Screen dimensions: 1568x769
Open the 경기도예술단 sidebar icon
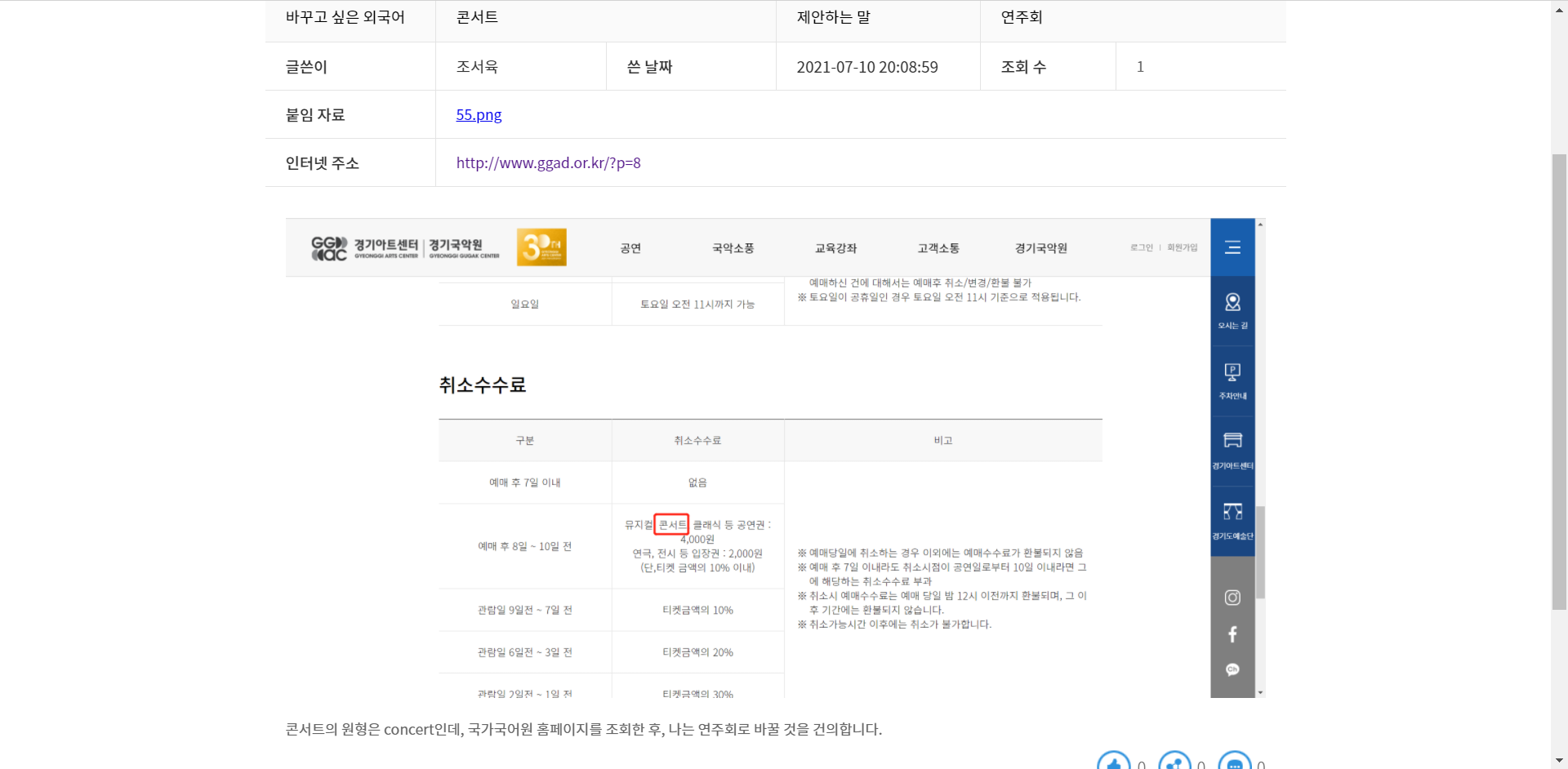pos(1232,512)
